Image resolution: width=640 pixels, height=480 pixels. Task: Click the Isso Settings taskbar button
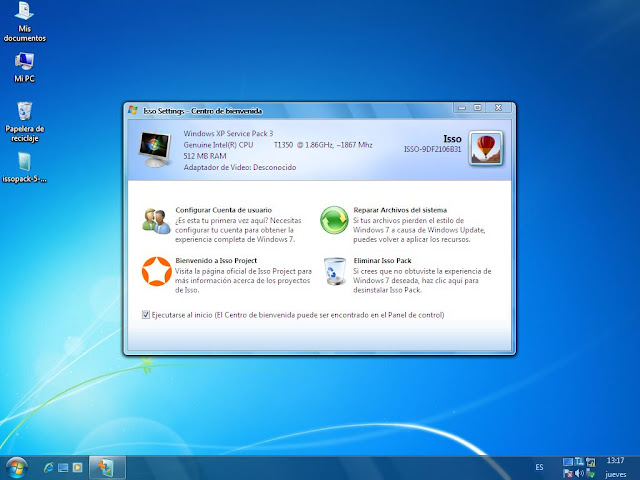pos(107,467)
